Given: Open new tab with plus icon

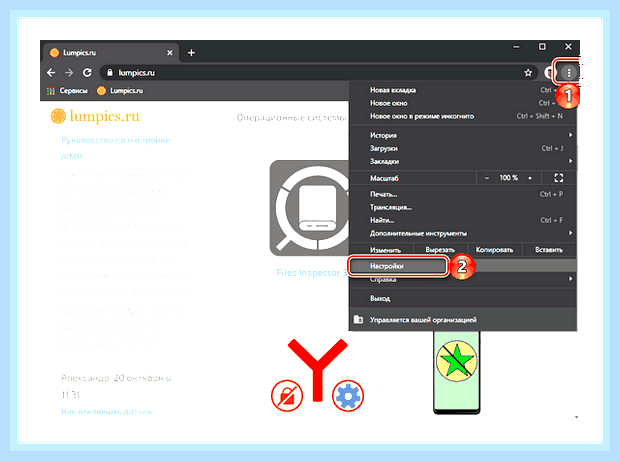Looking at the screenshot, I should [x=191, y=53].
